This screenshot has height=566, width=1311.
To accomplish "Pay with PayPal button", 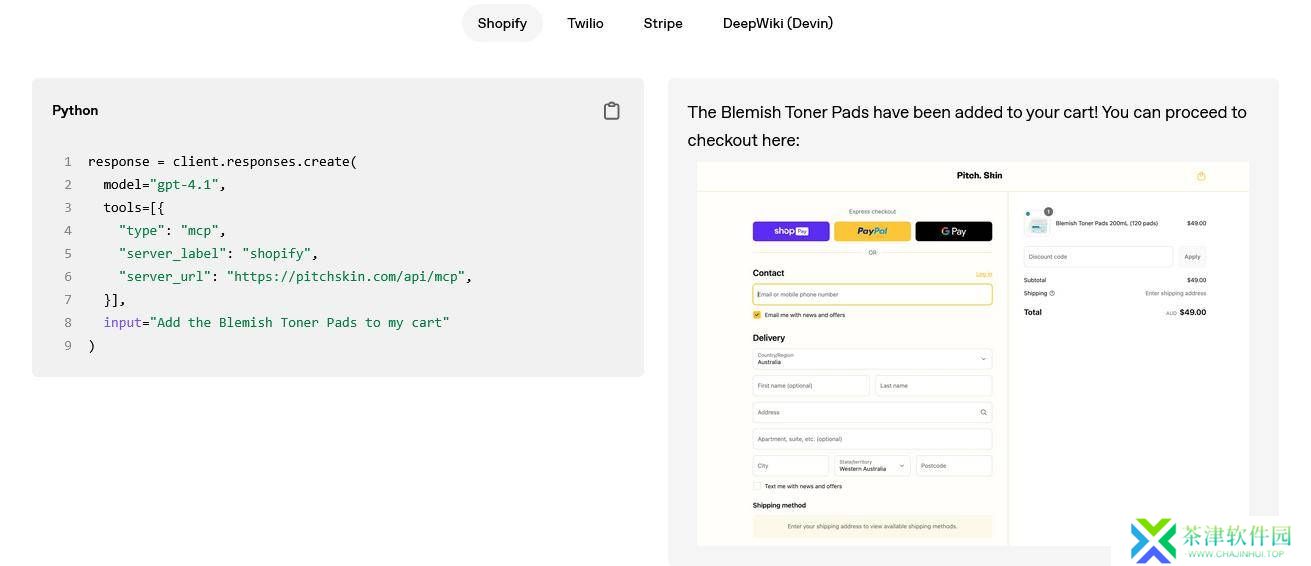I will pos(872,231).
